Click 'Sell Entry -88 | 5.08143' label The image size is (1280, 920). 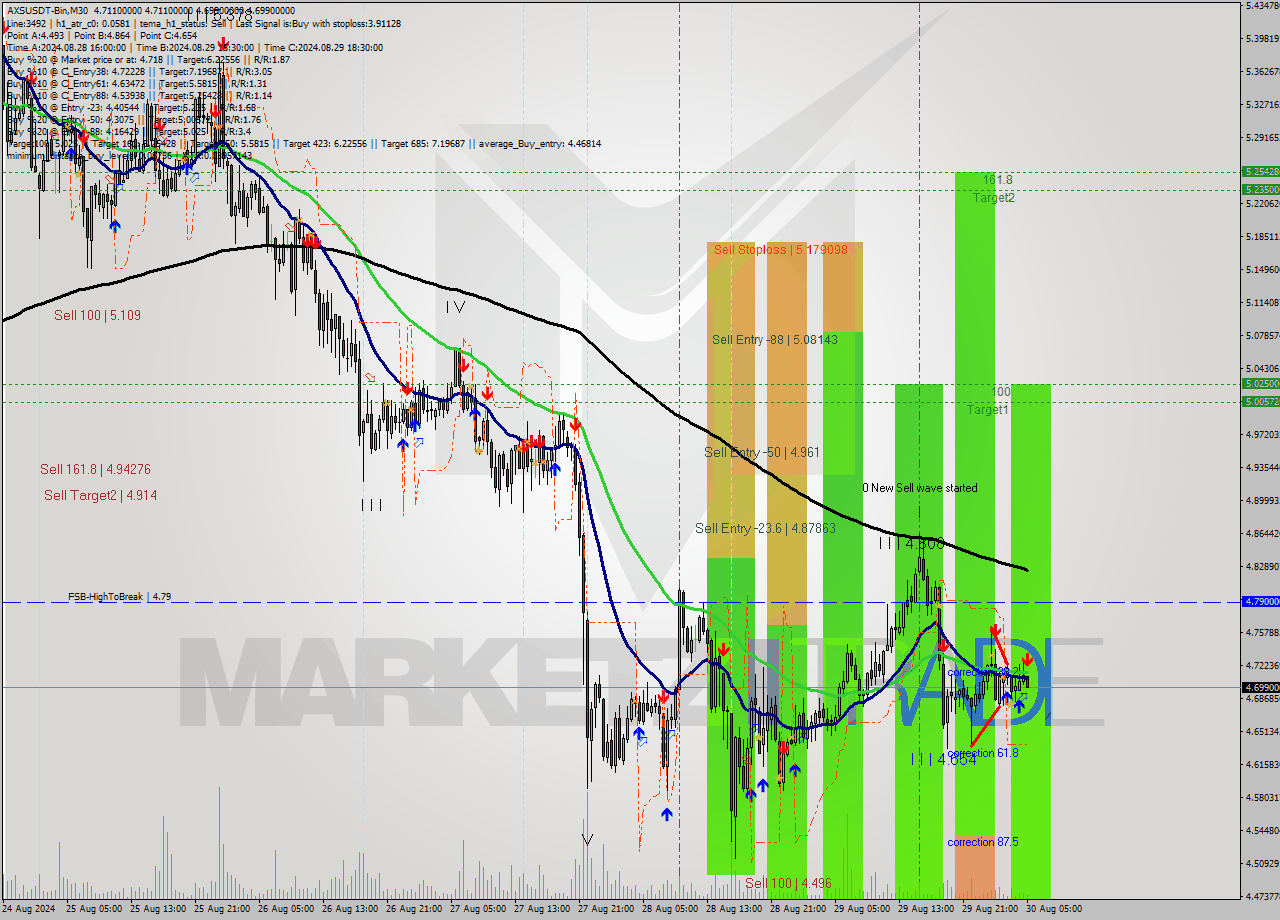click(775, 340)
